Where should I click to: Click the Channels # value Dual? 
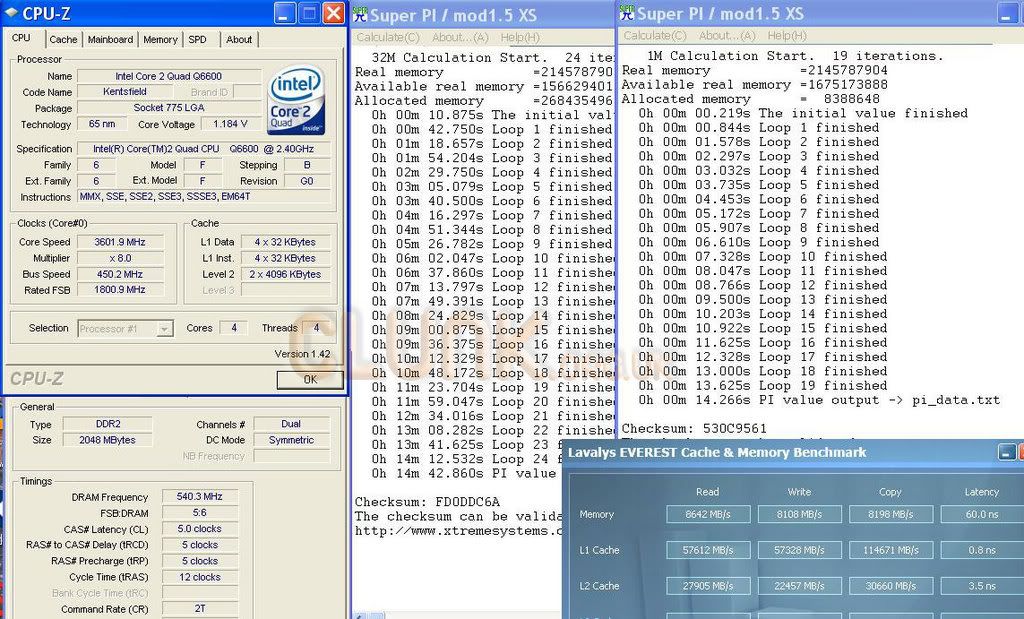(x=291, y=424)
